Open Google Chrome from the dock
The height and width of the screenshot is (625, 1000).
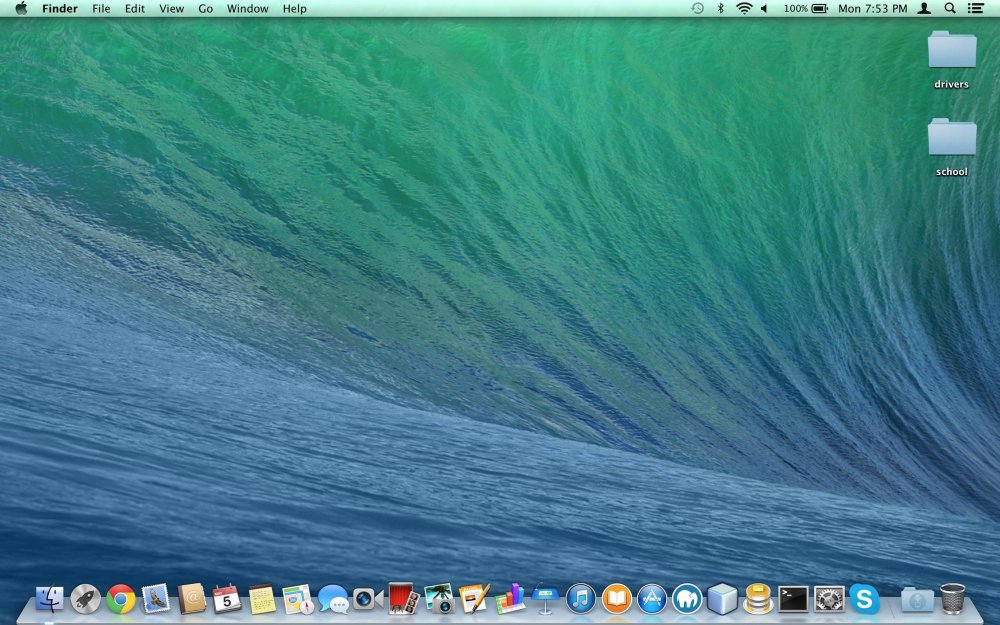tap(121, 599)
